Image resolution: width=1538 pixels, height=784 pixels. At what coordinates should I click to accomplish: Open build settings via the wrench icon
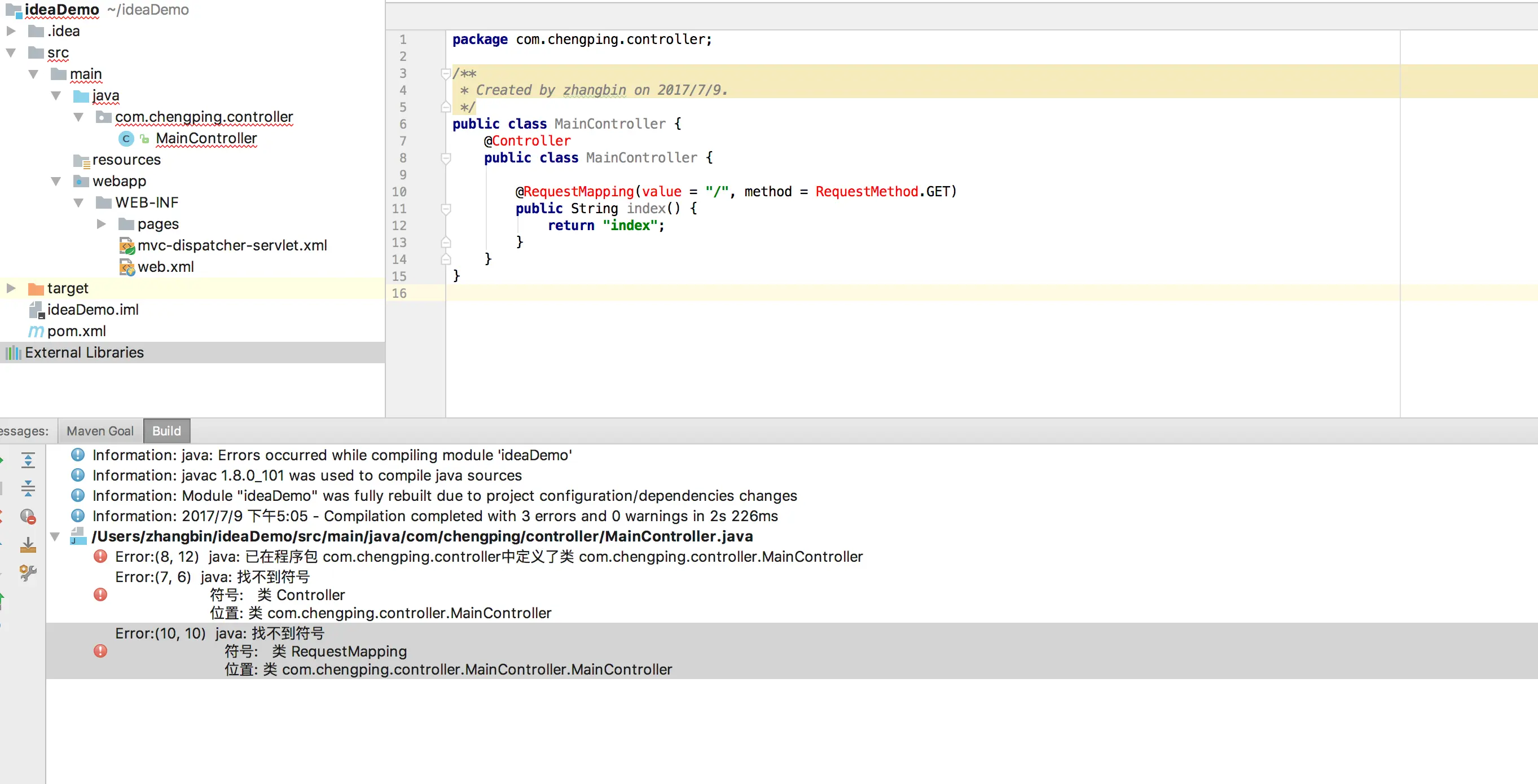tap(28, 573)
